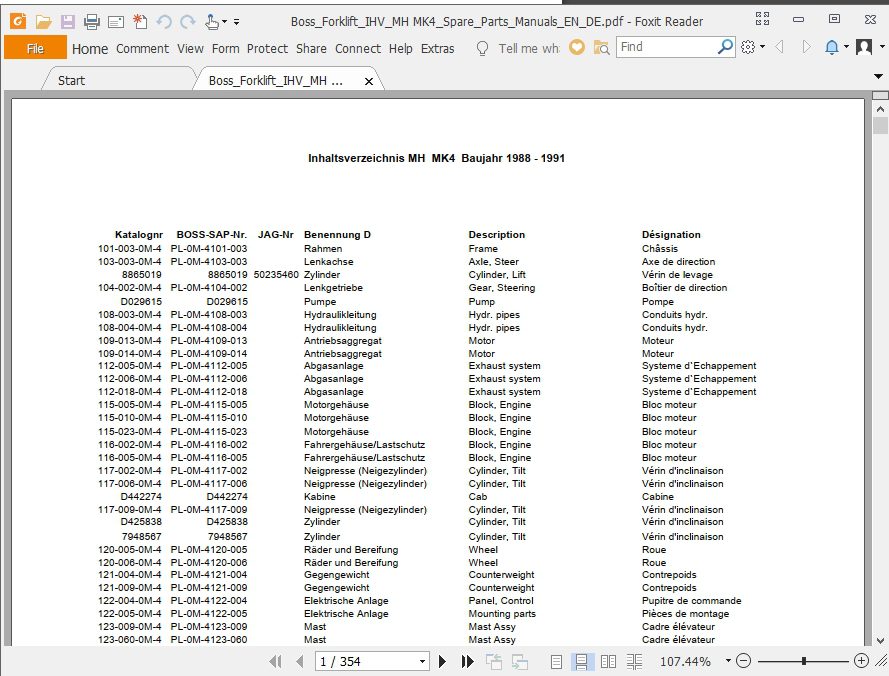Open the File menu

(x=35, y=48)
